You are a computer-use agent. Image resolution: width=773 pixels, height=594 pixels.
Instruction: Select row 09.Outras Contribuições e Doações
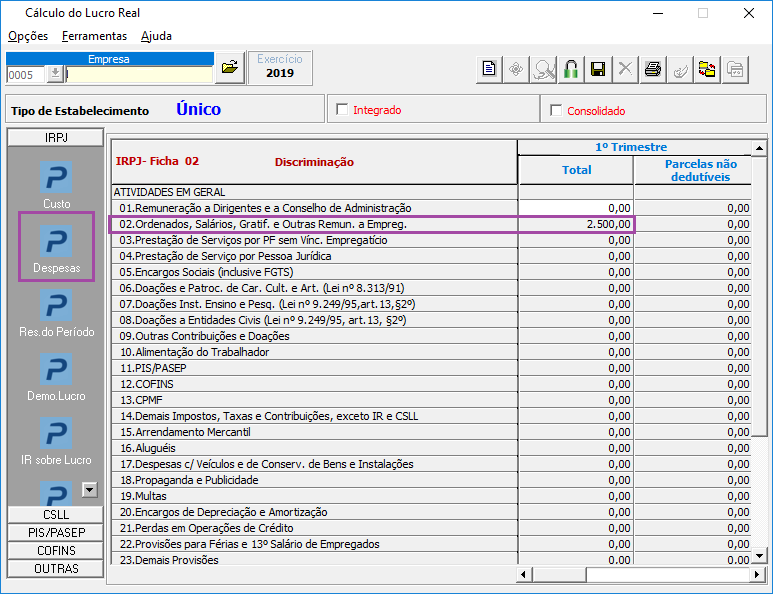coord(315,336)
